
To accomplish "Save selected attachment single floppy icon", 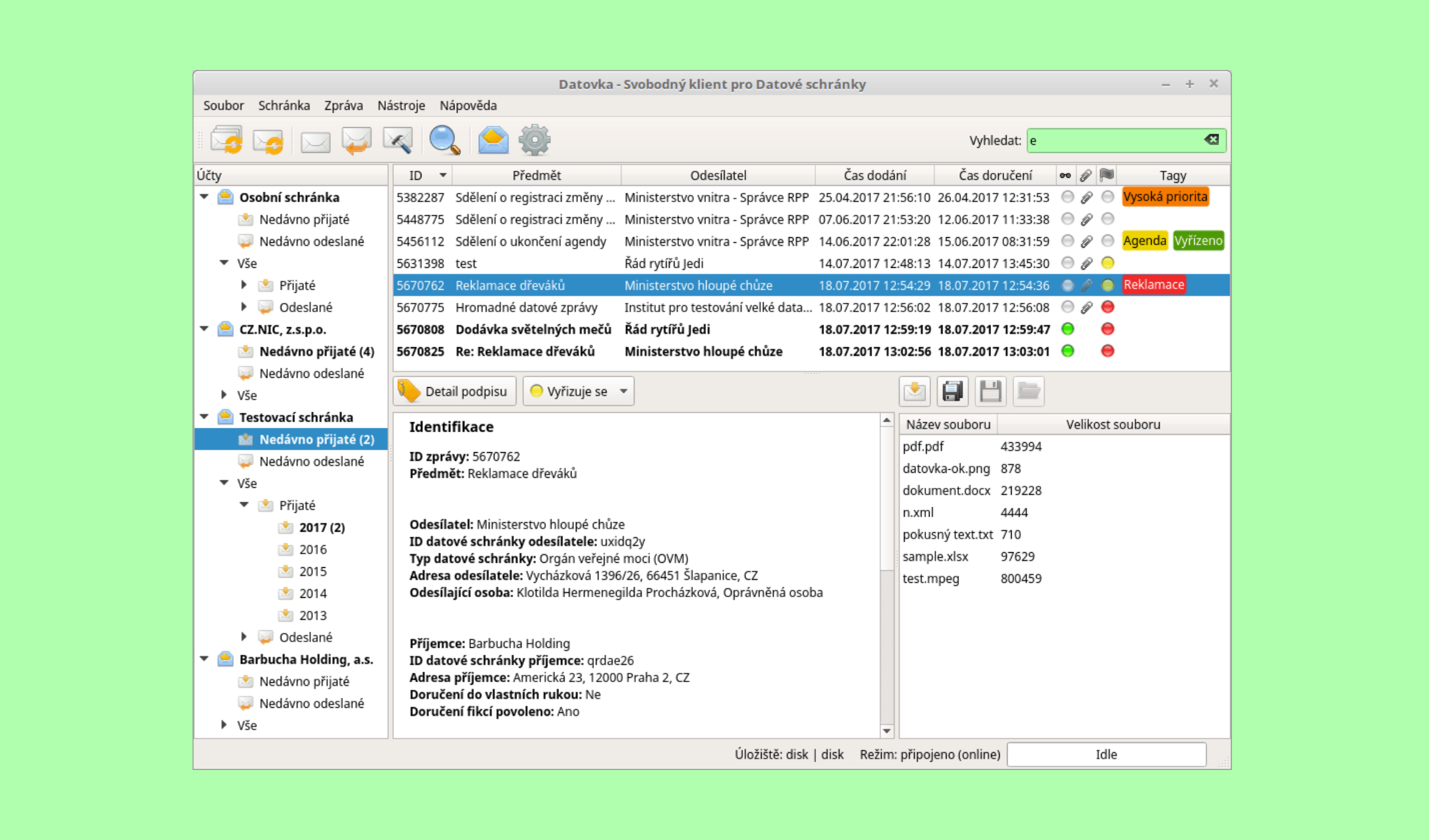I will coord(990,391).
